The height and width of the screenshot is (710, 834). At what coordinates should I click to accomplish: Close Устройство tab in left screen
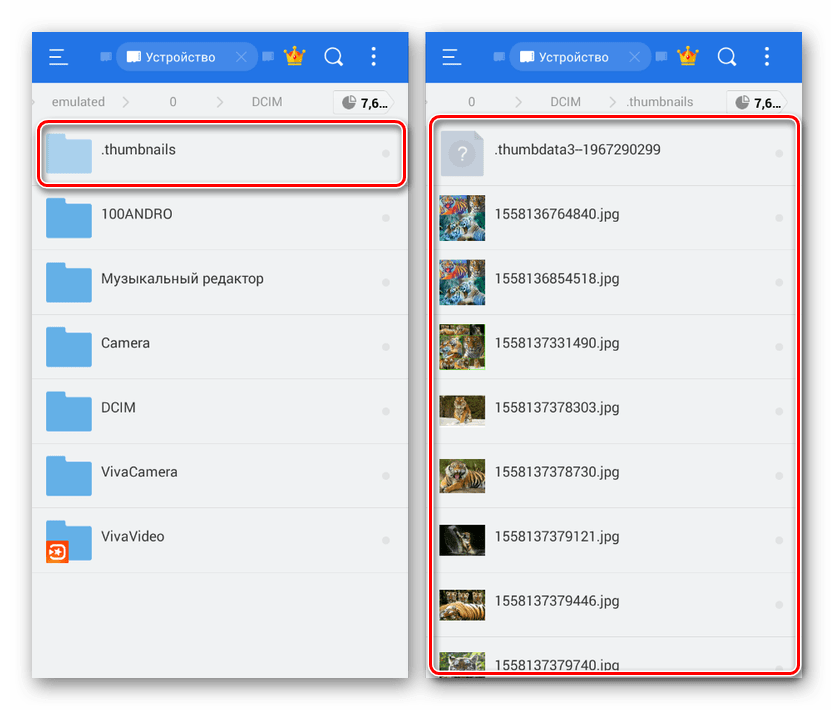[241, 57]
